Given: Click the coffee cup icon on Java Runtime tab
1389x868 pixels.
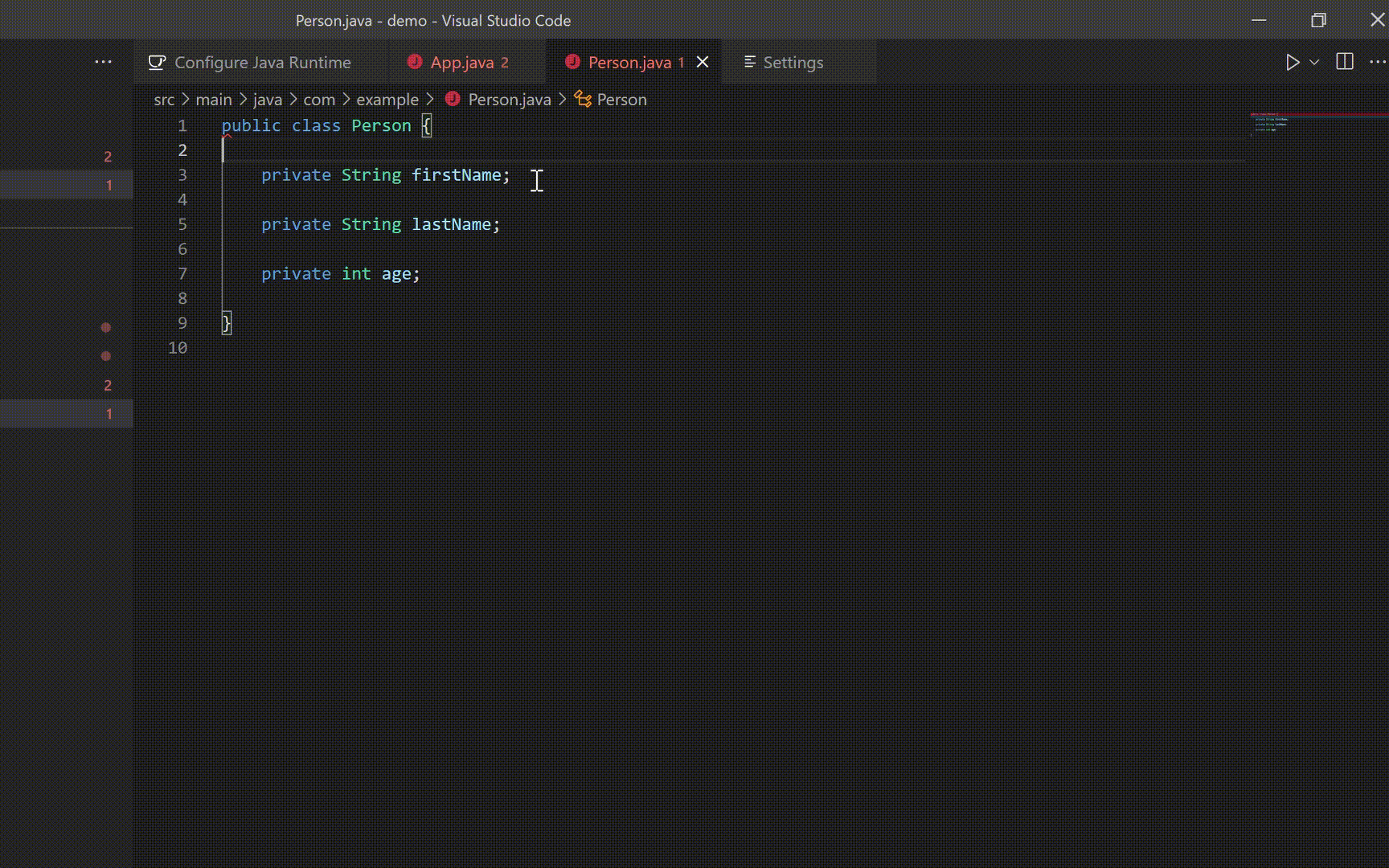Looking at the screenshot, I should coord(157,63).
